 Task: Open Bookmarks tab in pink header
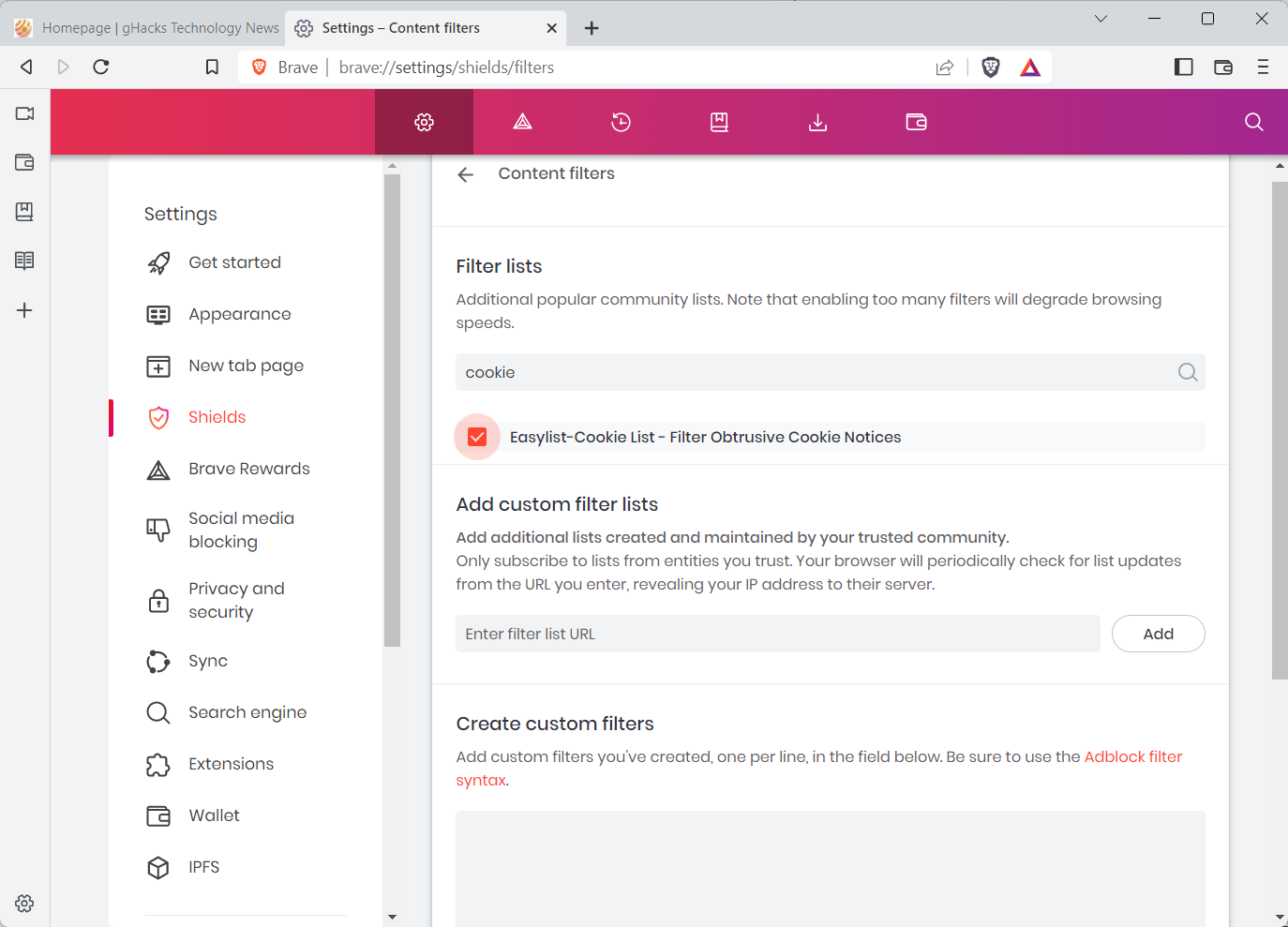coord(719,122)
